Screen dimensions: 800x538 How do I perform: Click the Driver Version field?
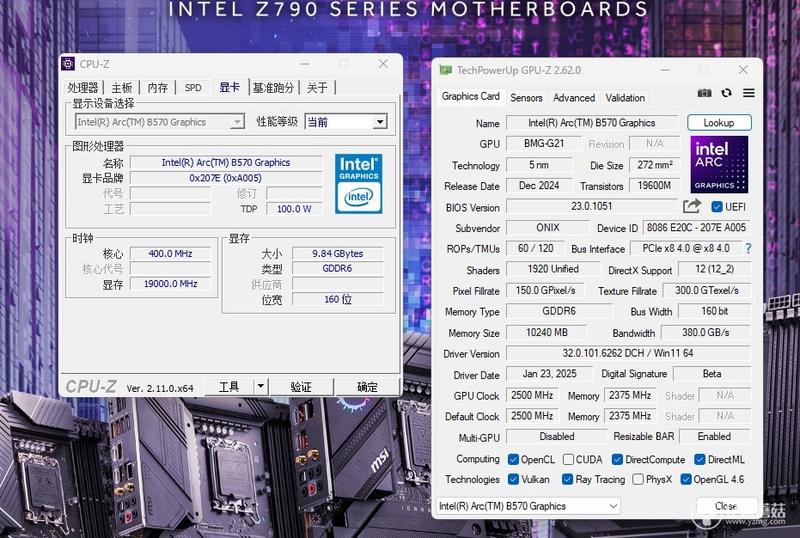tap(628, 353)
